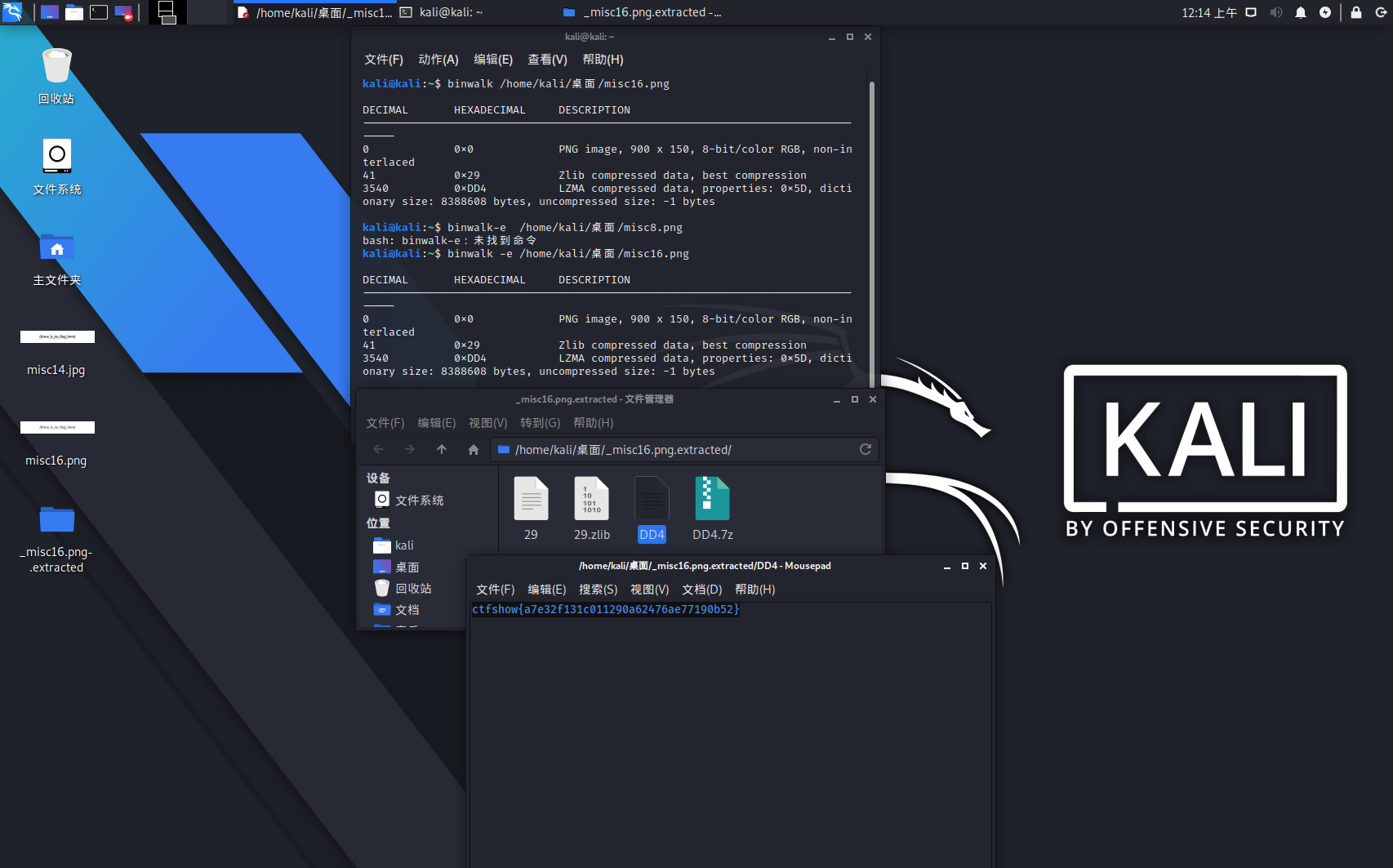Open the Mousepad 编辑(E) menu

pos(547,590)
